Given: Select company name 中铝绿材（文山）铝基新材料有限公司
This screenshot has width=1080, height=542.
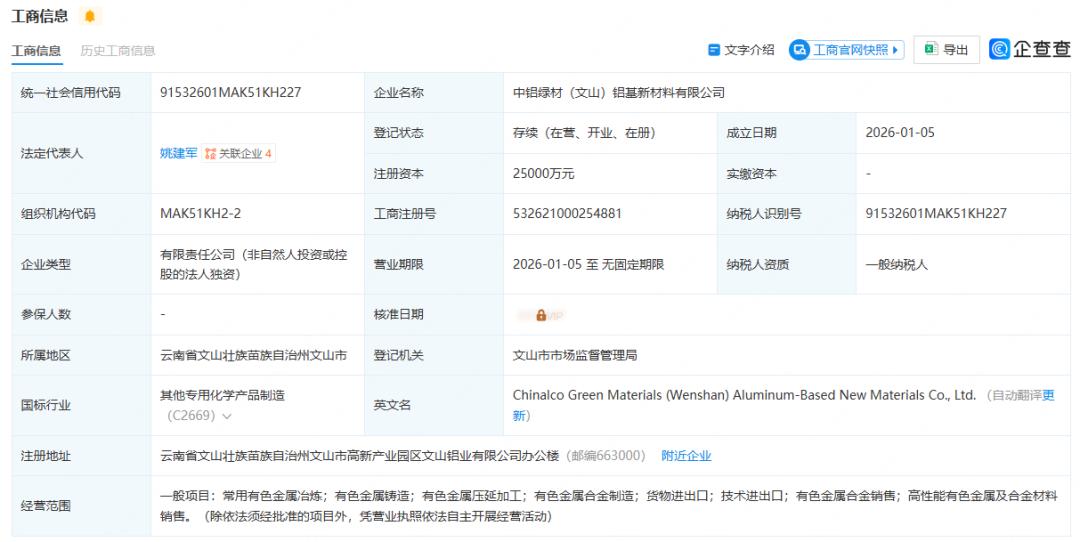Looking at the screenshot, I should pos(619,92).
